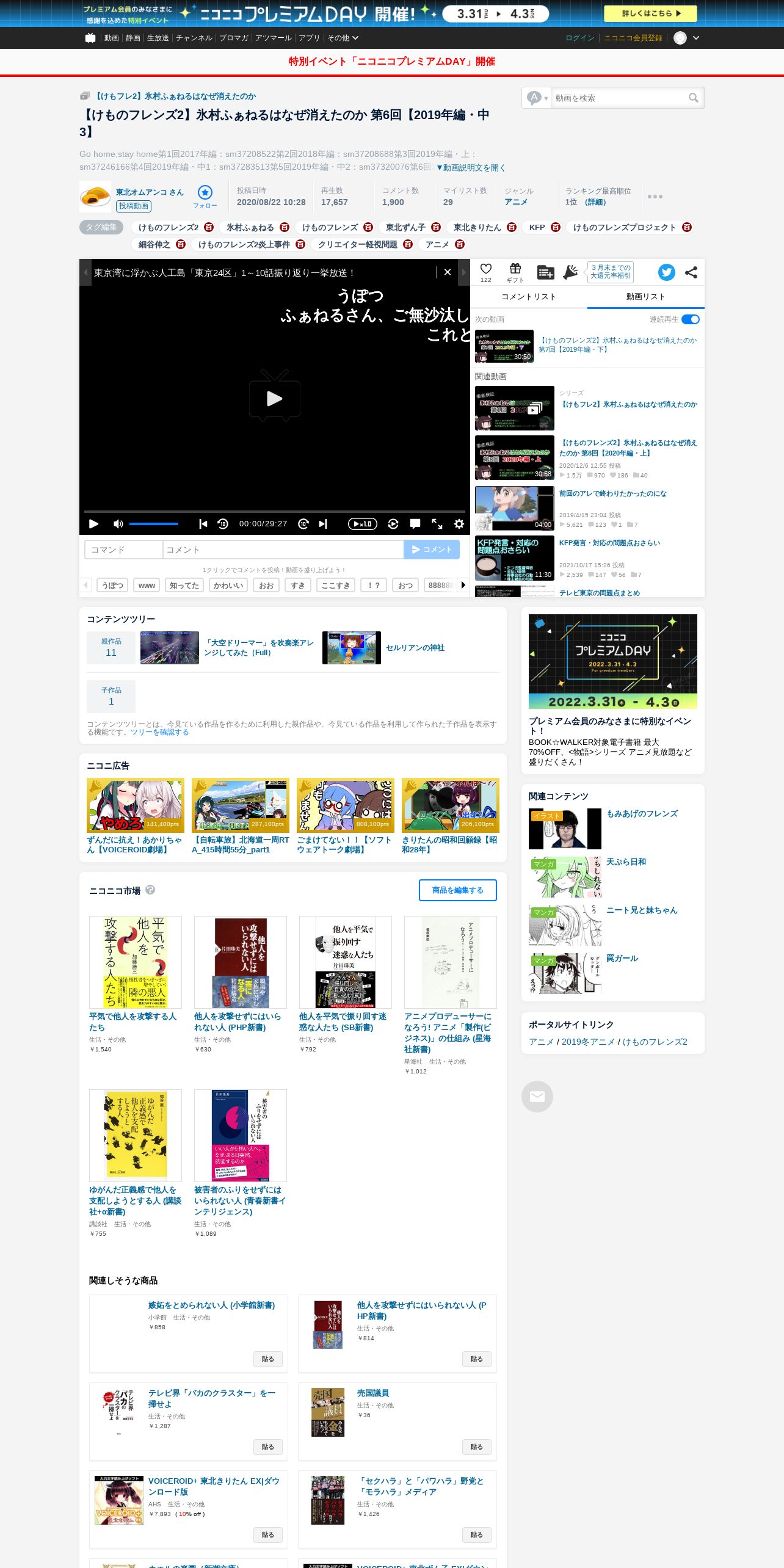Skip forward 10 seconds icon
The image size is (784, 1568).
(303, 524)
